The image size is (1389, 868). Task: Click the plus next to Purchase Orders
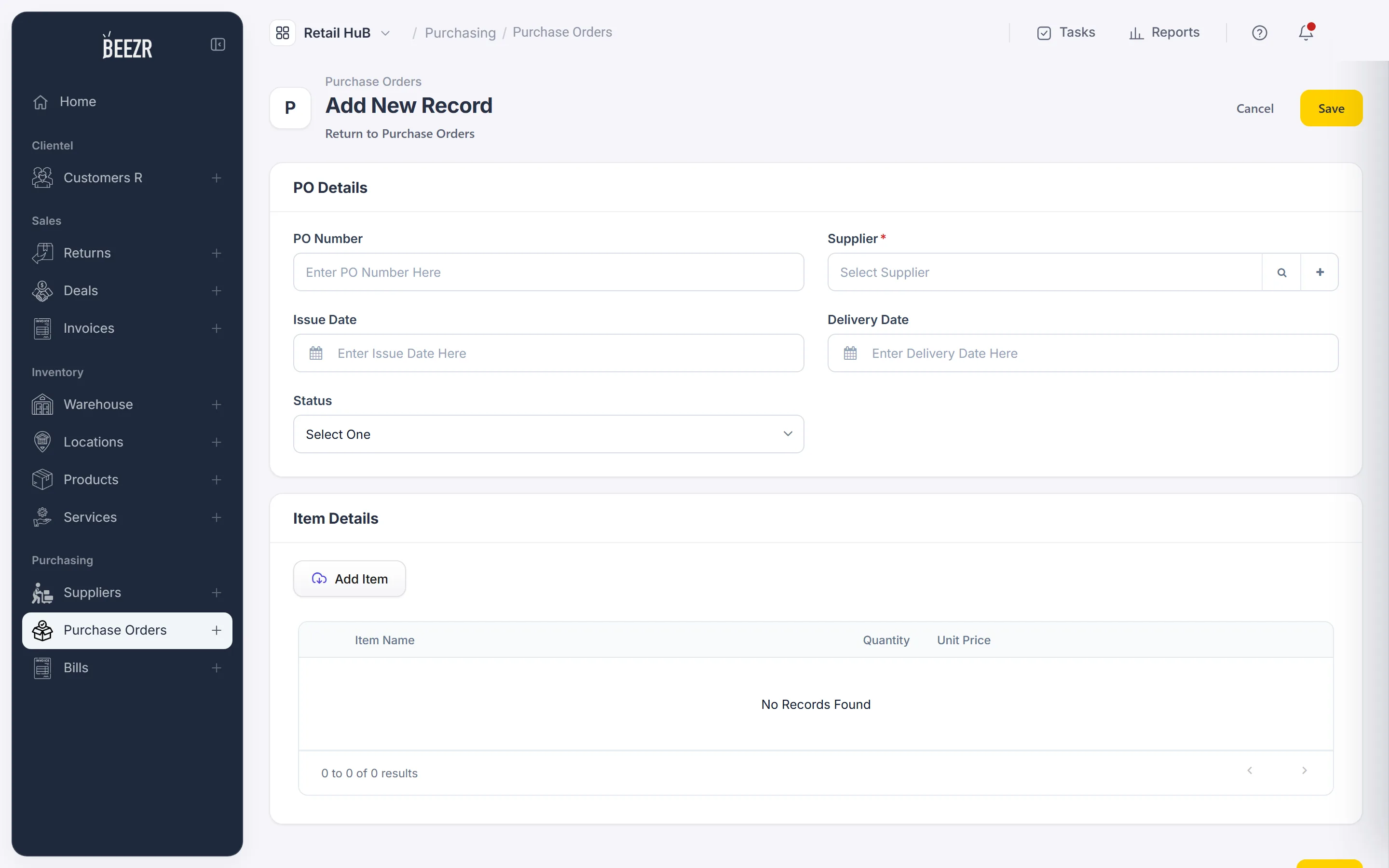(x=217, y=630)
